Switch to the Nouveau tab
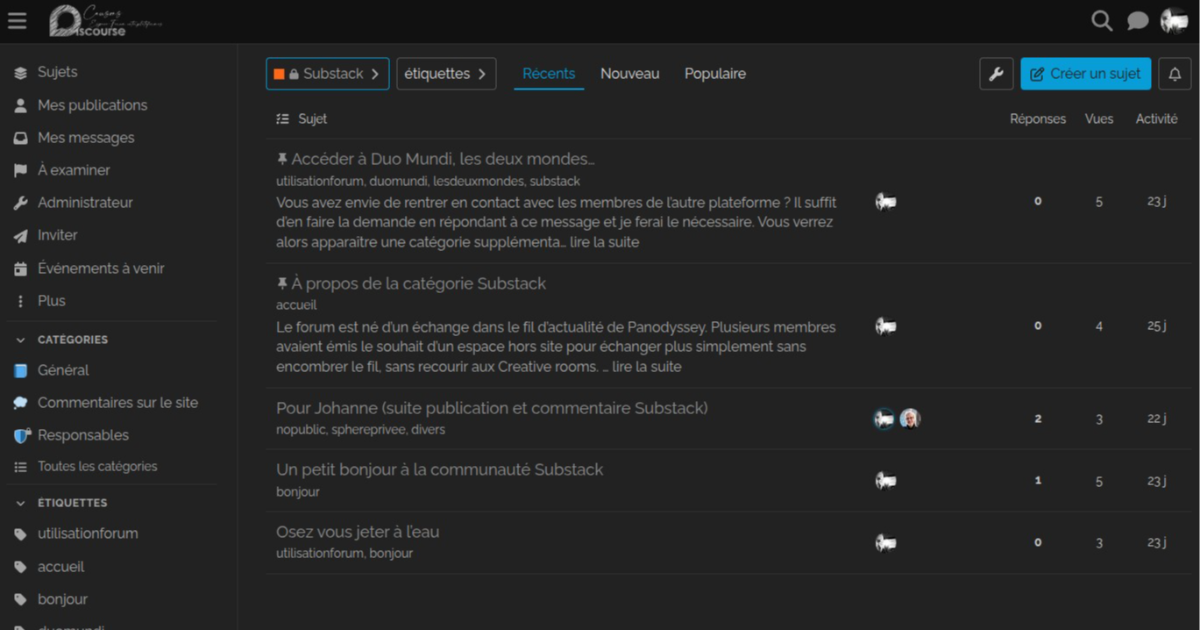The width and height of the screenshot is (1200, 630). pos(630,74)
